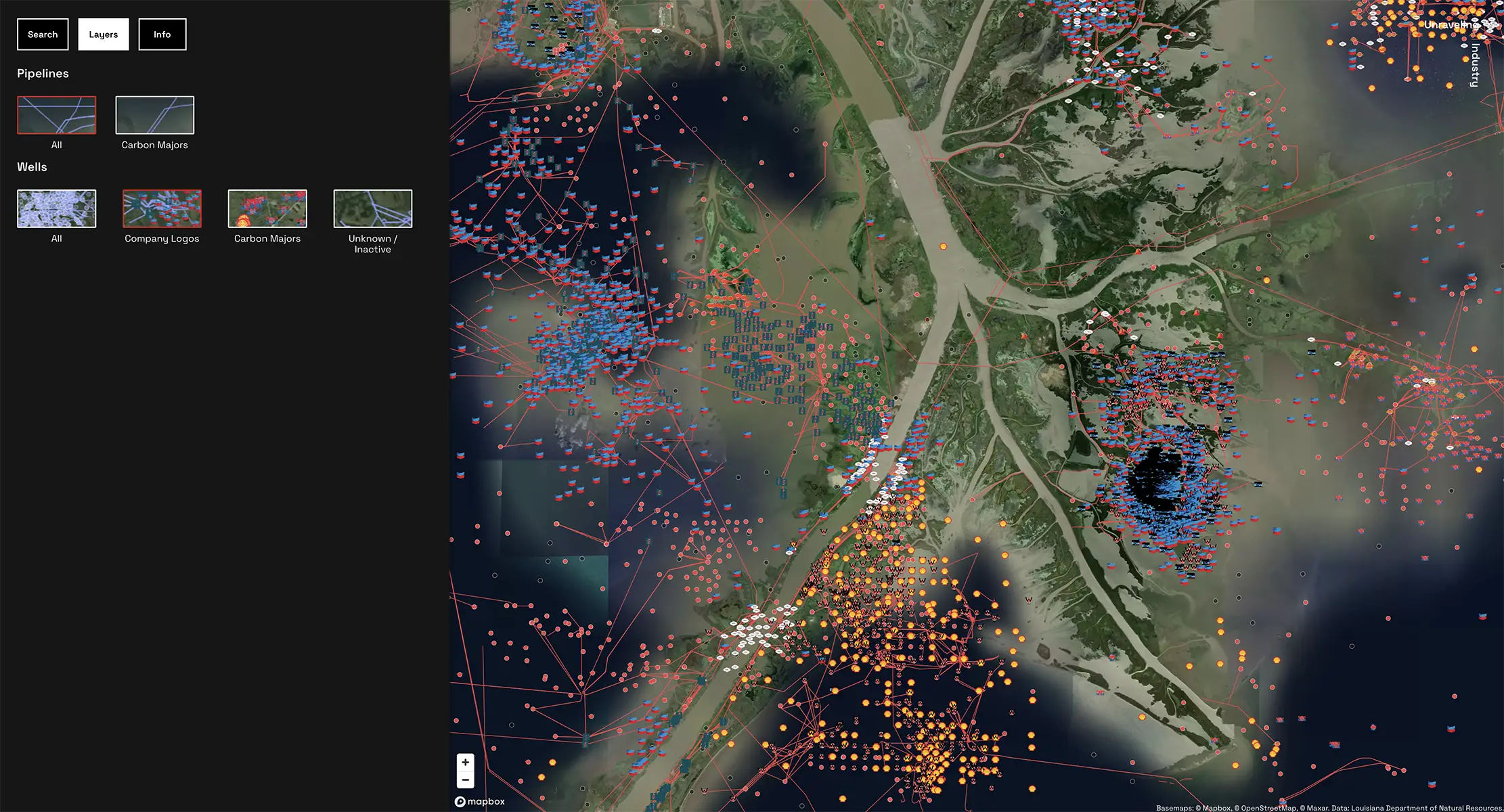This screenshot has height=812, width=1504.
Task: Open the © OpenStreetMap attribution link
Action: tap(1264, 808)
